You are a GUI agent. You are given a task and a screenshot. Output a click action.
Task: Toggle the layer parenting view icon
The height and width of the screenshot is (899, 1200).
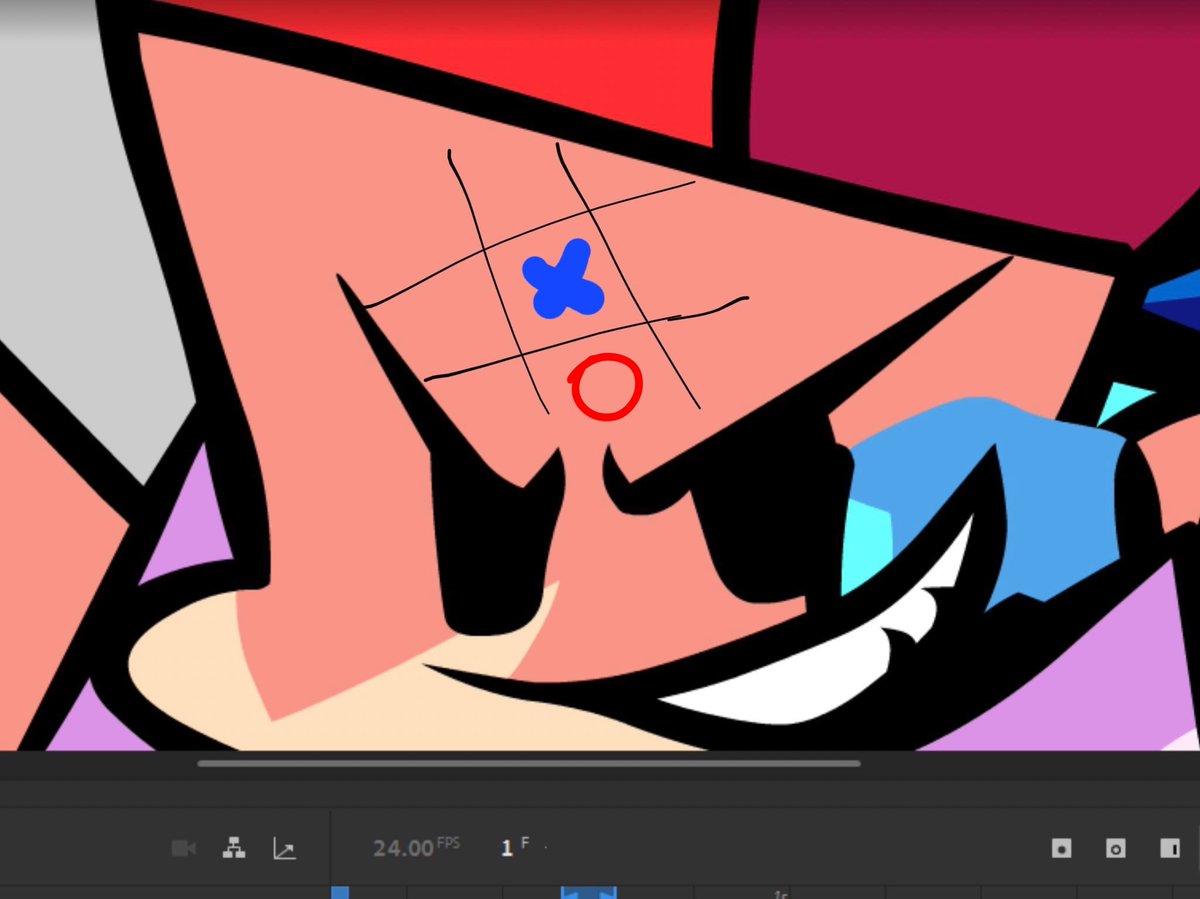pyautogui.click(x=234, y=848)
